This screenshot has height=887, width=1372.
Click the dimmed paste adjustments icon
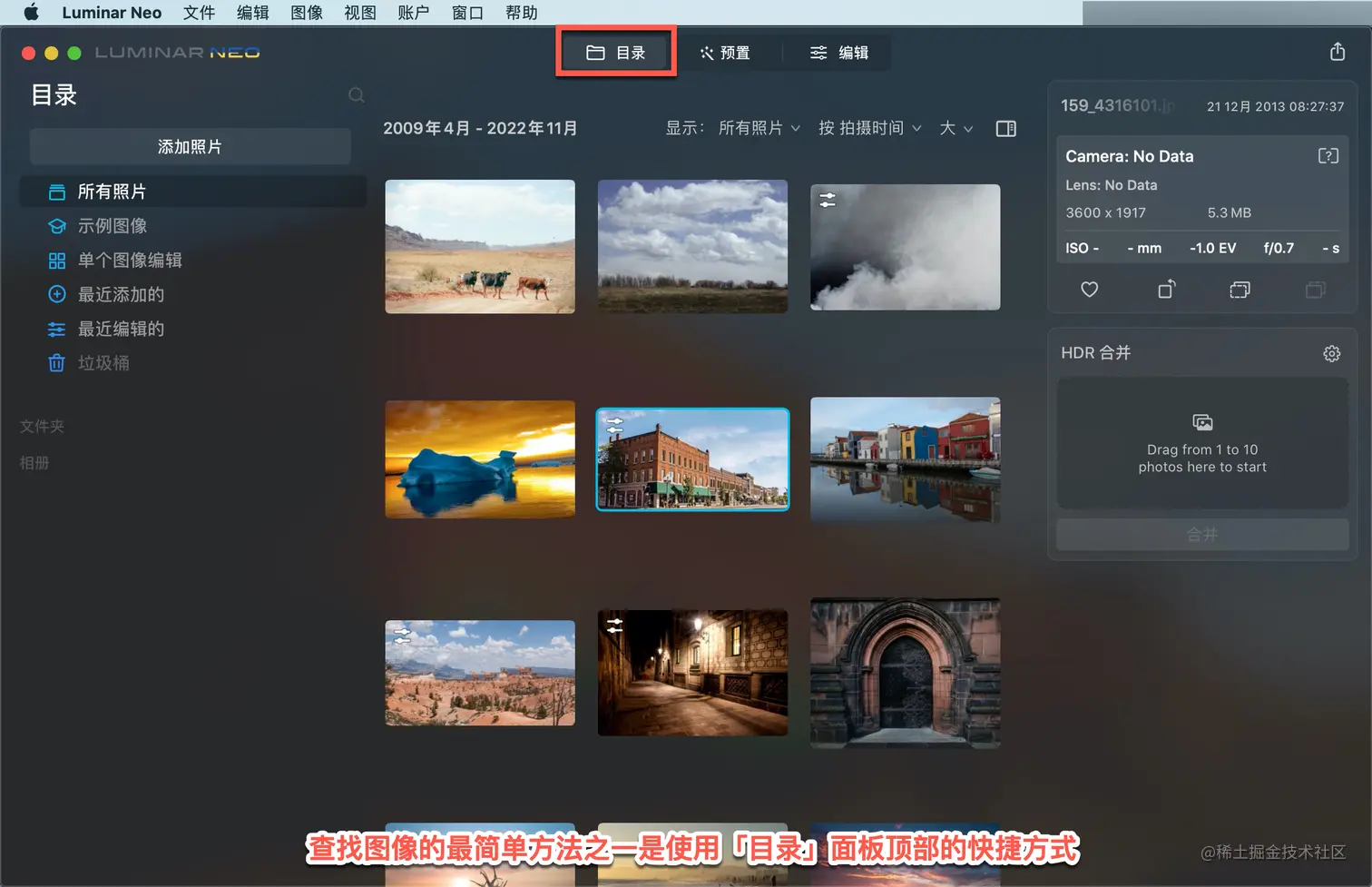pos(1316,290)
